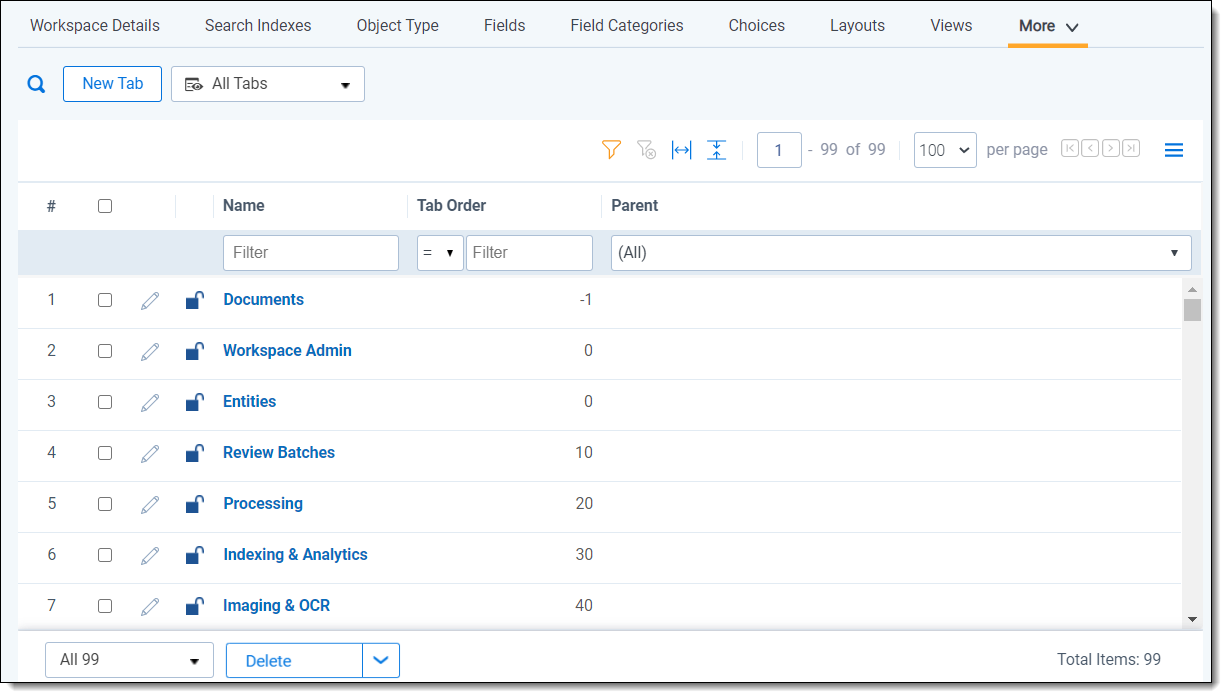Open the hamburger list options menu

tap(1174, 150)
